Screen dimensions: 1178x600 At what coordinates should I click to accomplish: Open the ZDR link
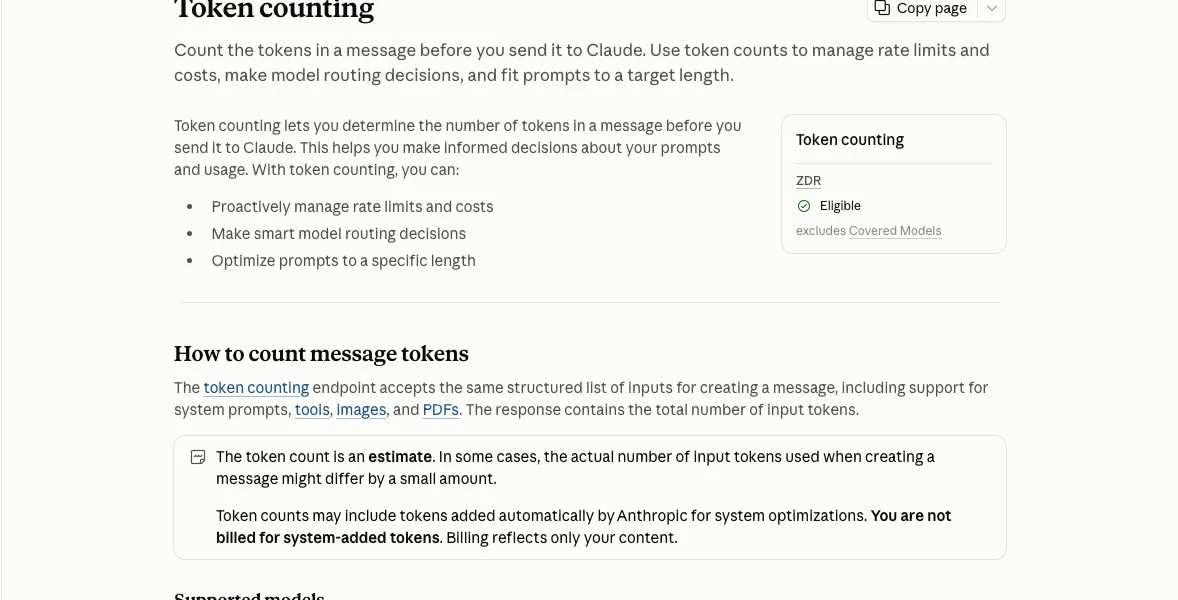808,181
